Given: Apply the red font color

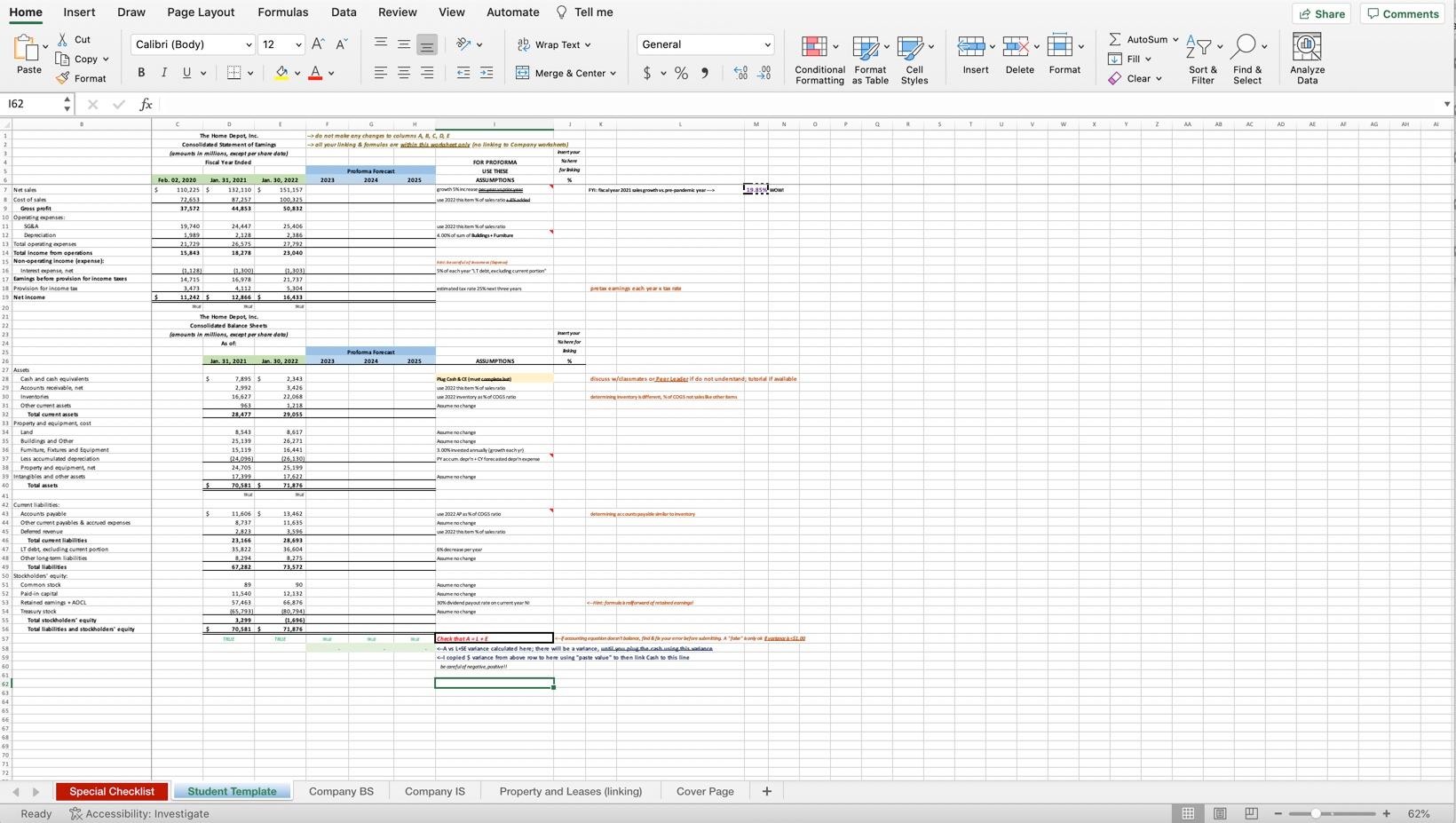Looking at the screenshot, I should [315, 73].
